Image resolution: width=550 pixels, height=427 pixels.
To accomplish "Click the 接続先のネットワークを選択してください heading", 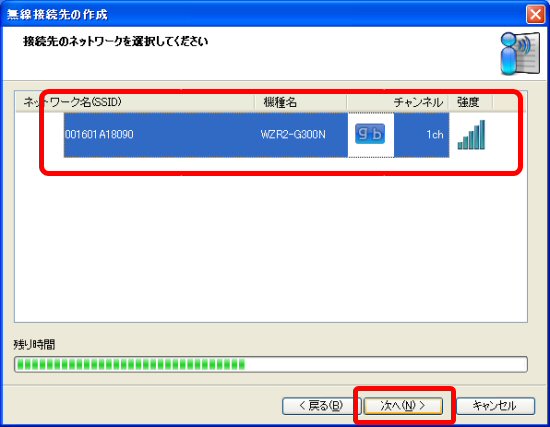I will tap(116, 41).
